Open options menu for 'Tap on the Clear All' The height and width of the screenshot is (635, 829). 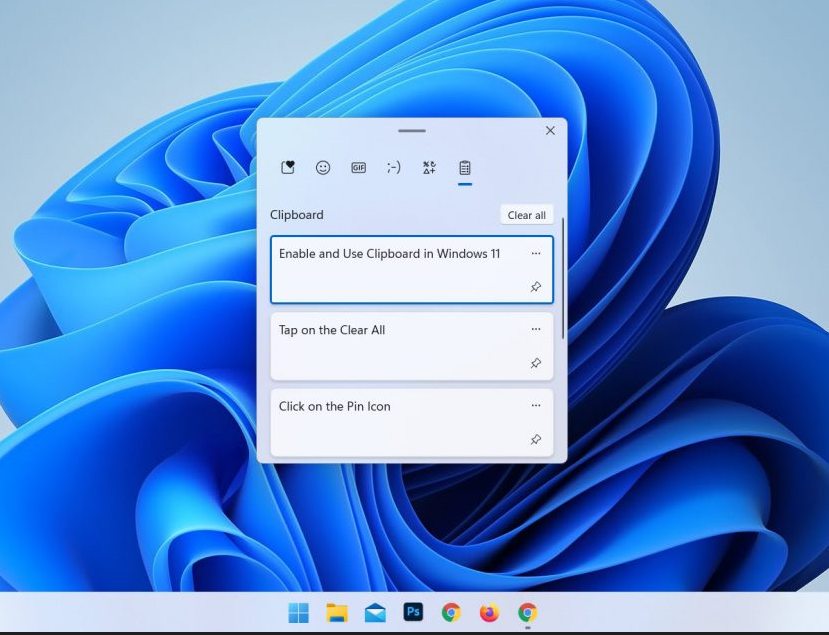click(x=536, y=330)
